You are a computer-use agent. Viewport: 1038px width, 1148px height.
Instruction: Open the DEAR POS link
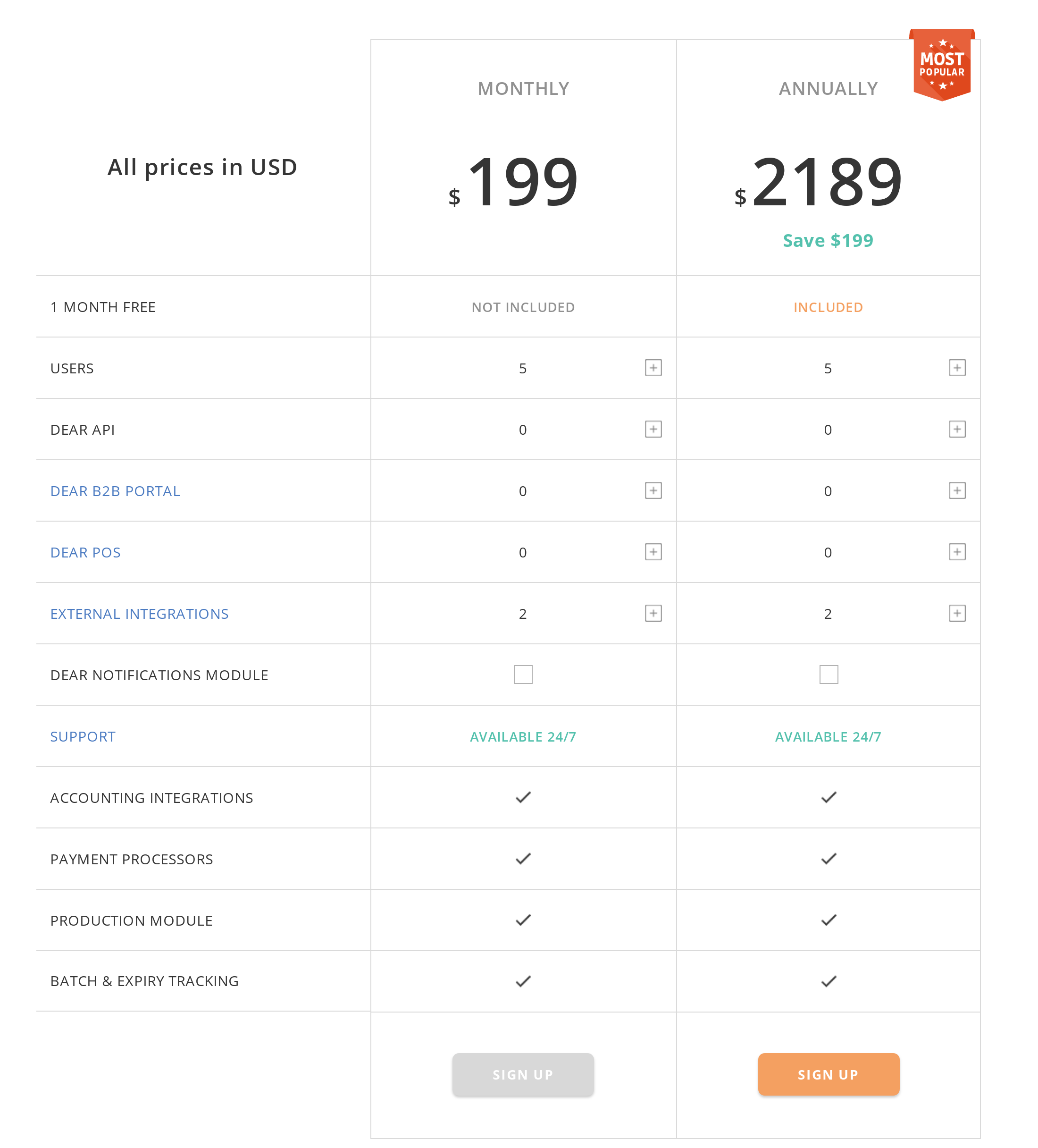point(85,552)
